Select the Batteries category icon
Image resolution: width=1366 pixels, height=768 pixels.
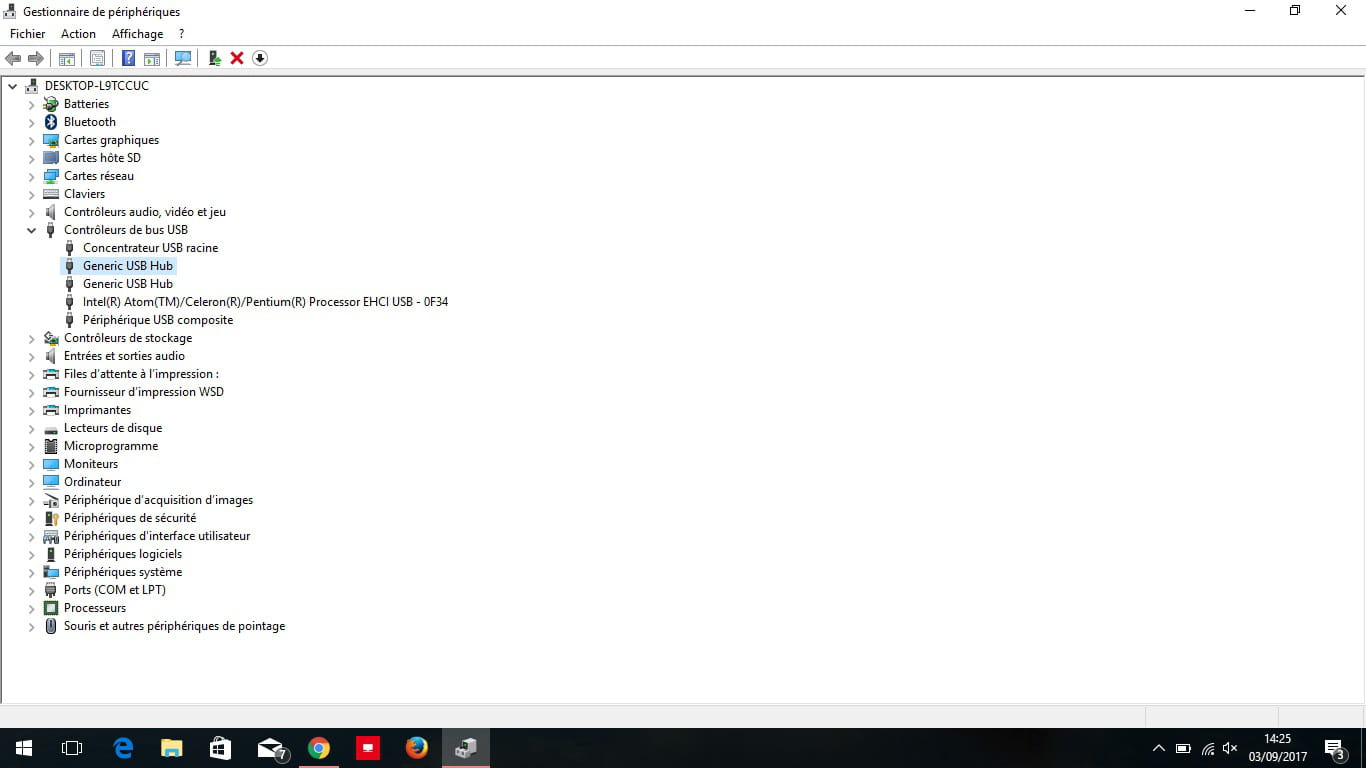(x=51, y=104)
